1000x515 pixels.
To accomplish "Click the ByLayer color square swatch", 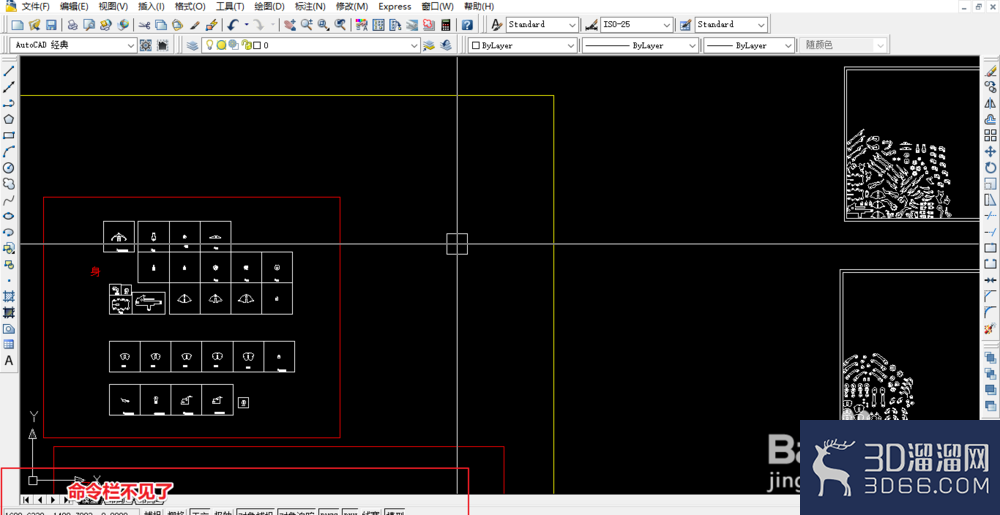I will (476, 45).
